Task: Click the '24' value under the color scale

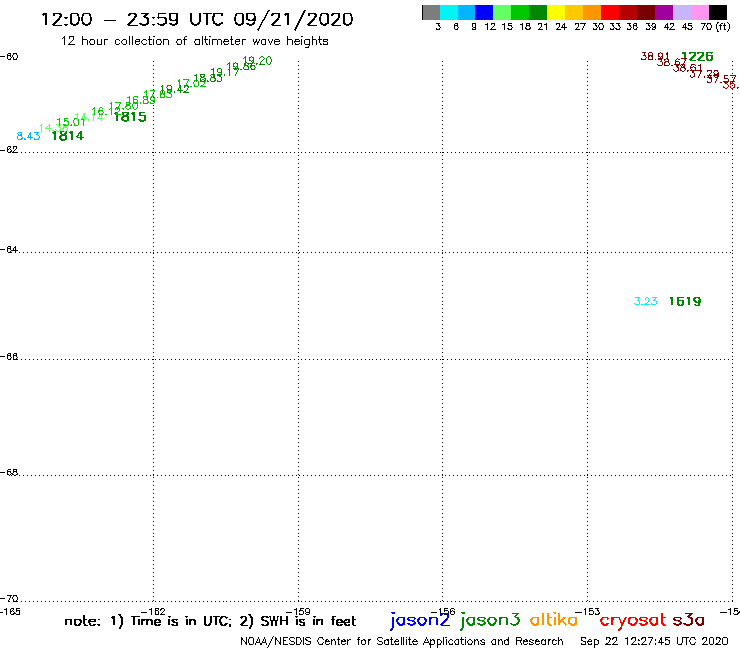Action: 561,27
